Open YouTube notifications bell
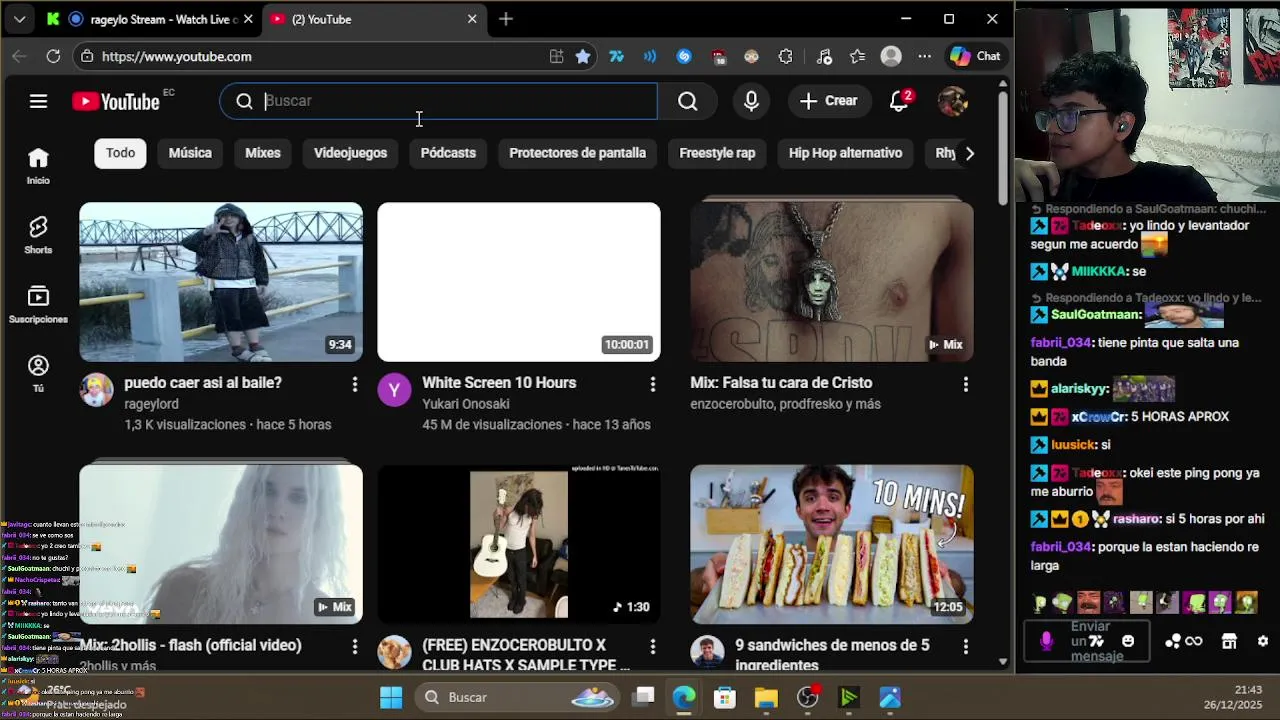This screenshot has height=720, width=1280. [899, 101]
